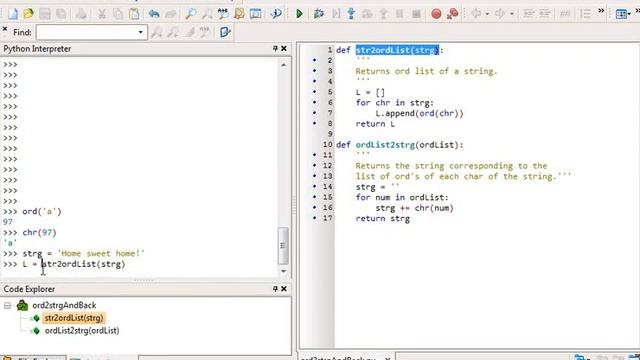The width and height of the screenshot is (640, 360).
Task: Click the Browse Forward arrow icon
Action: click(500, 14)
